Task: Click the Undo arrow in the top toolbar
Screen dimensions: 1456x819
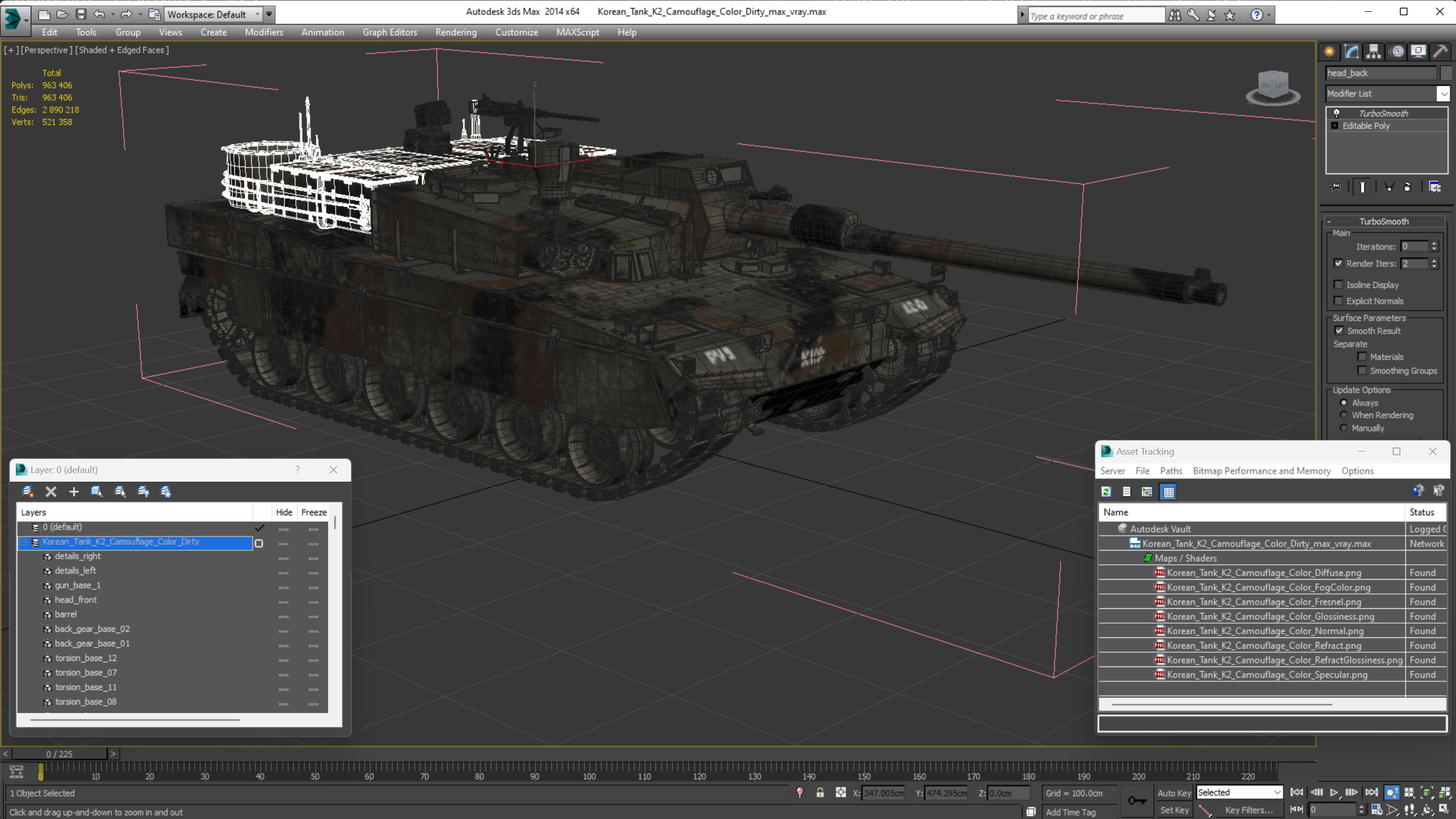Action: [100, 15]
